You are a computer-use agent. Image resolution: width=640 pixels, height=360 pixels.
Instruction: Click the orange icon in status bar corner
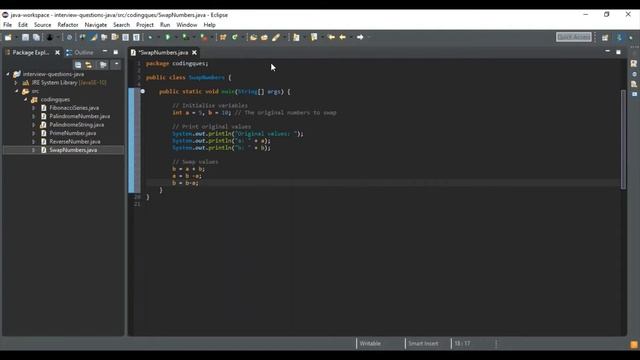633,344
